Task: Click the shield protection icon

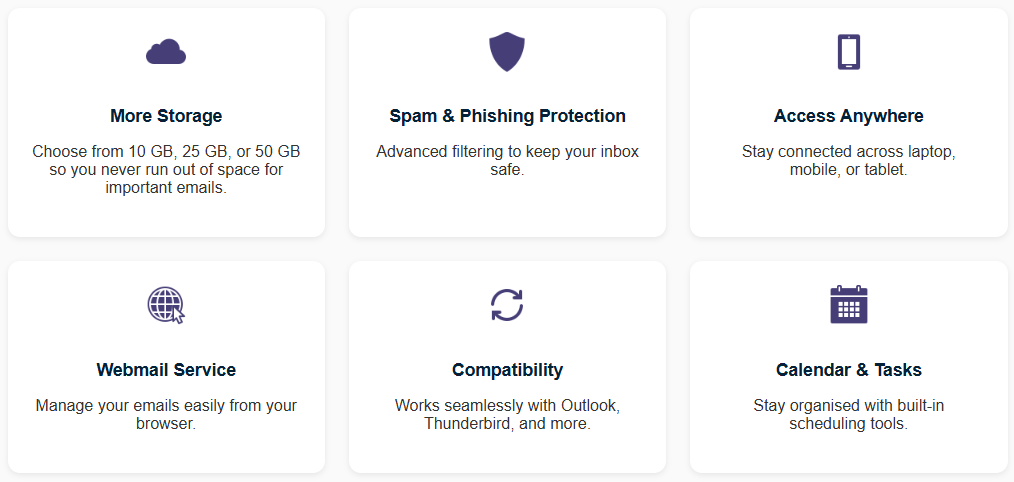Action: coord(507,52)
